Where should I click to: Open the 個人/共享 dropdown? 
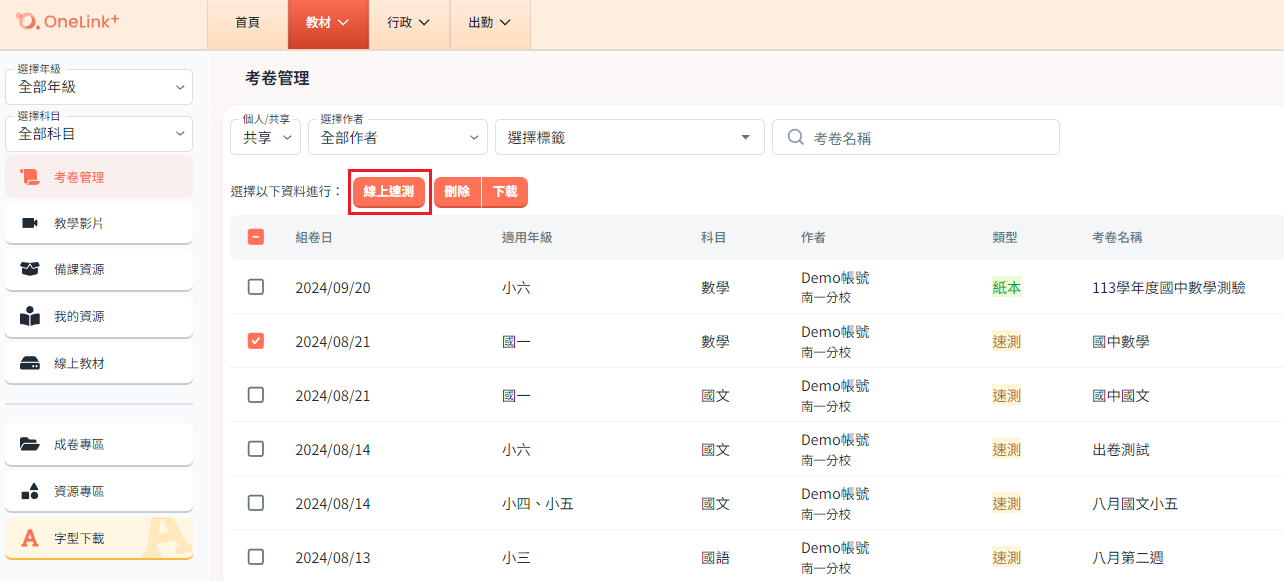[265, 137]
